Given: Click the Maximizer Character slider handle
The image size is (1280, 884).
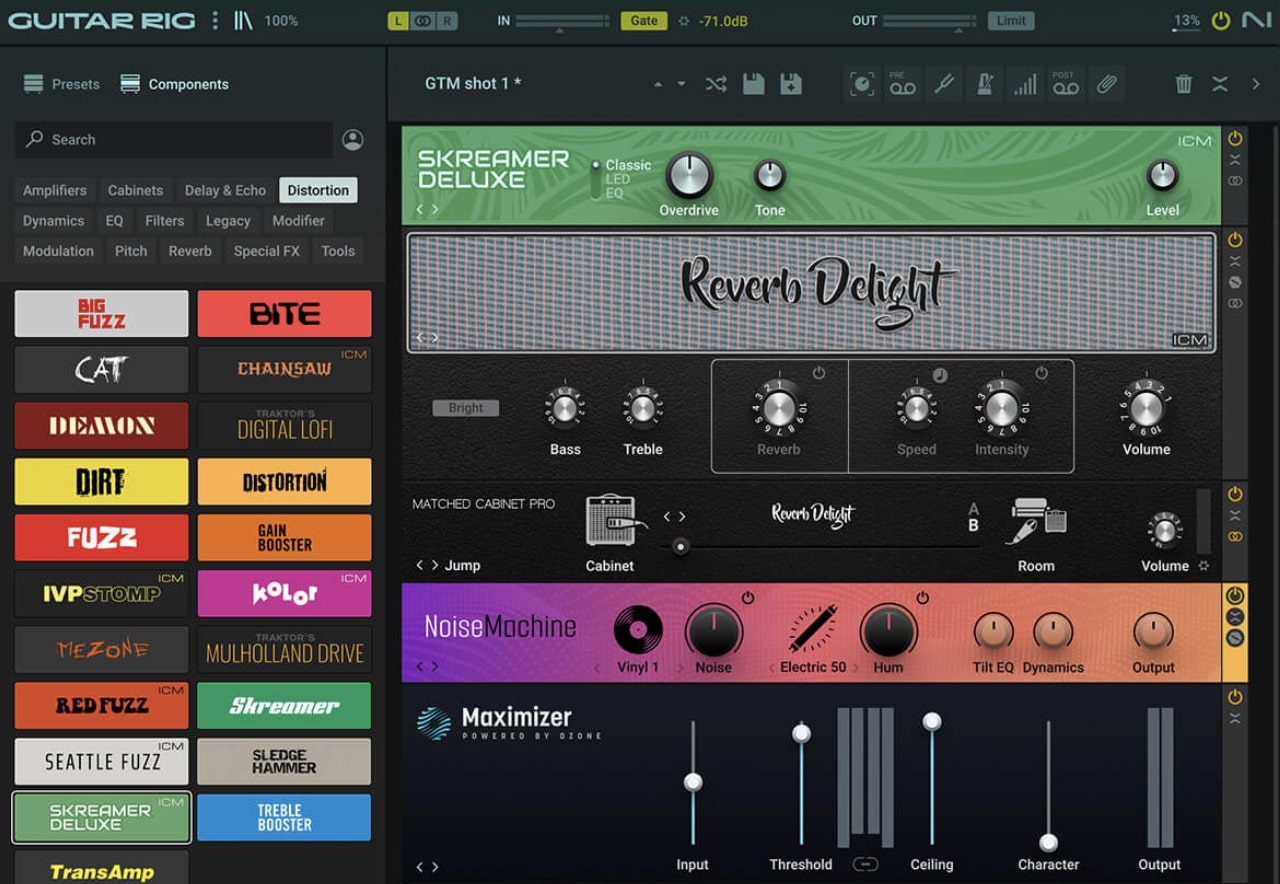Looking at the screenshot, I should pyautogui.click(x=1048, y=842).
